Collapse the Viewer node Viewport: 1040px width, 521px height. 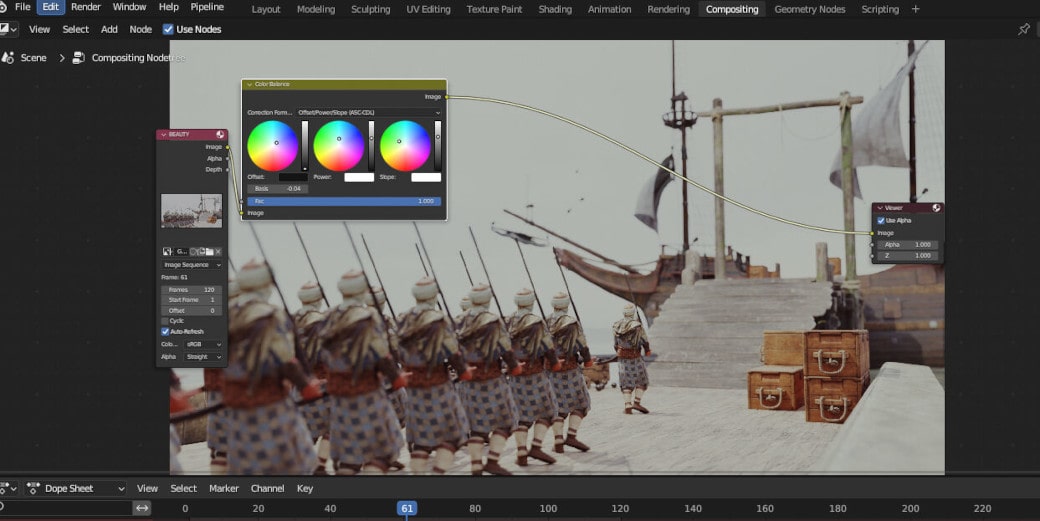879,208
